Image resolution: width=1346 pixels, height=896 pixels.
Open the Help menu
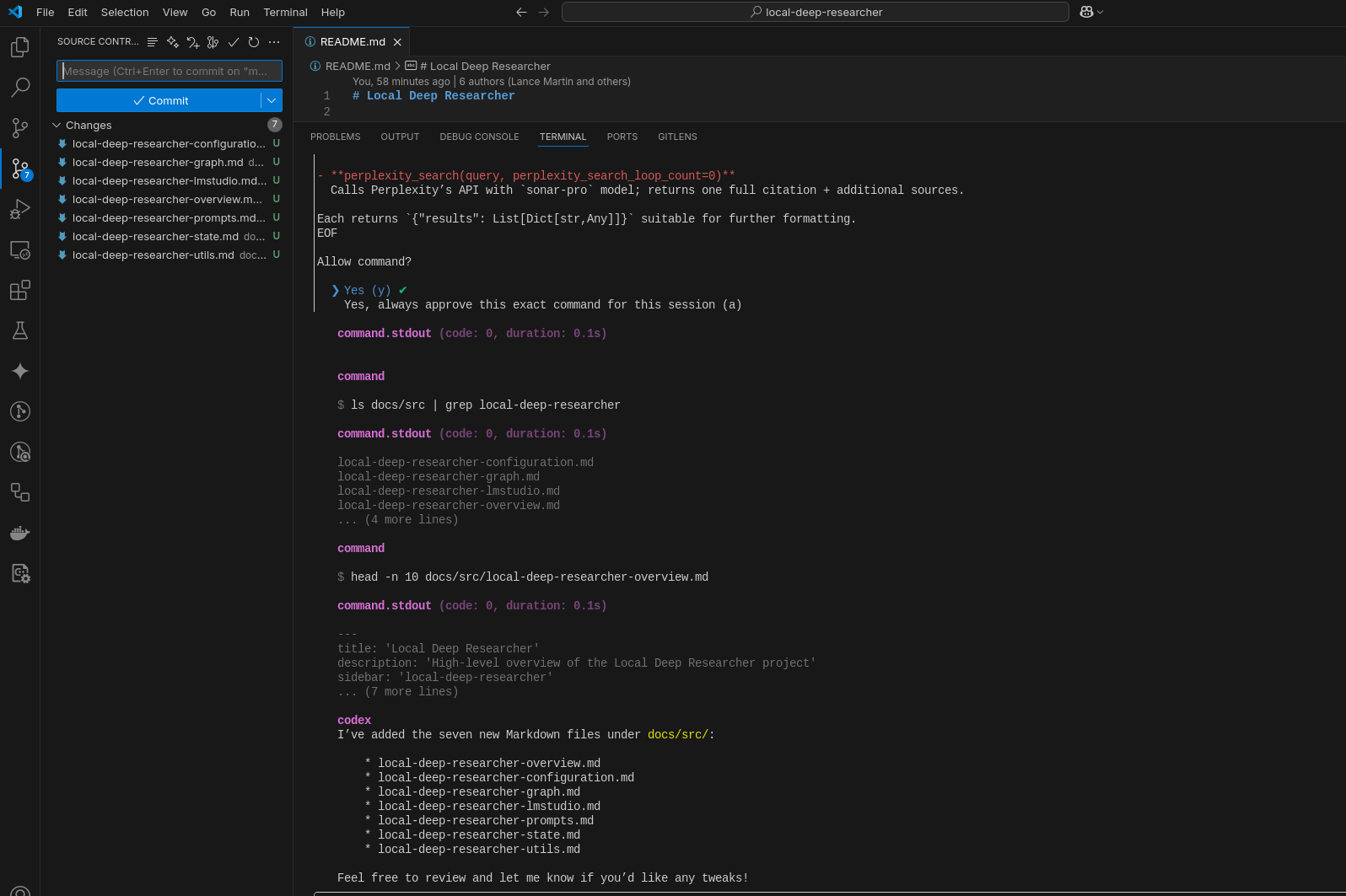click(333, 12)
